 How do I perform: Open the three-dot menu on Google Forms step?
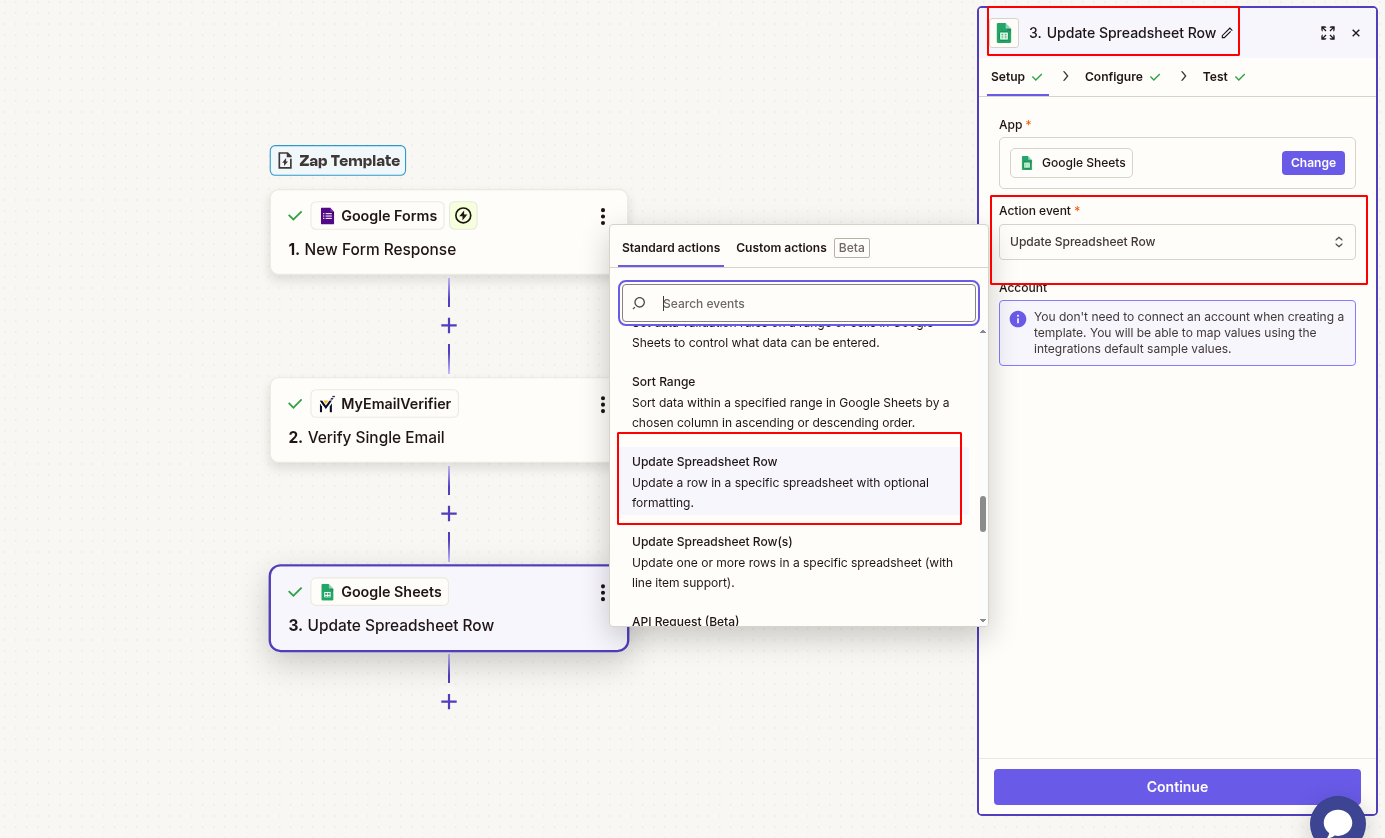pyautogui.click(x=602, y=215)
